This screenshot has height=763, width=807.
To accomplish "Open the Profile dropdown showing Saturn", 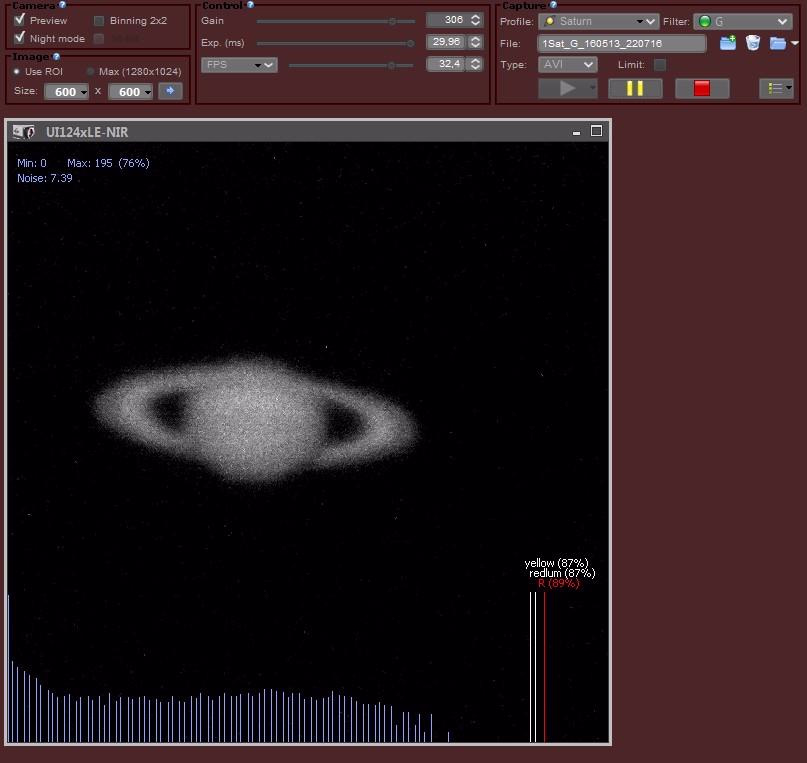I will coord(598,21).
